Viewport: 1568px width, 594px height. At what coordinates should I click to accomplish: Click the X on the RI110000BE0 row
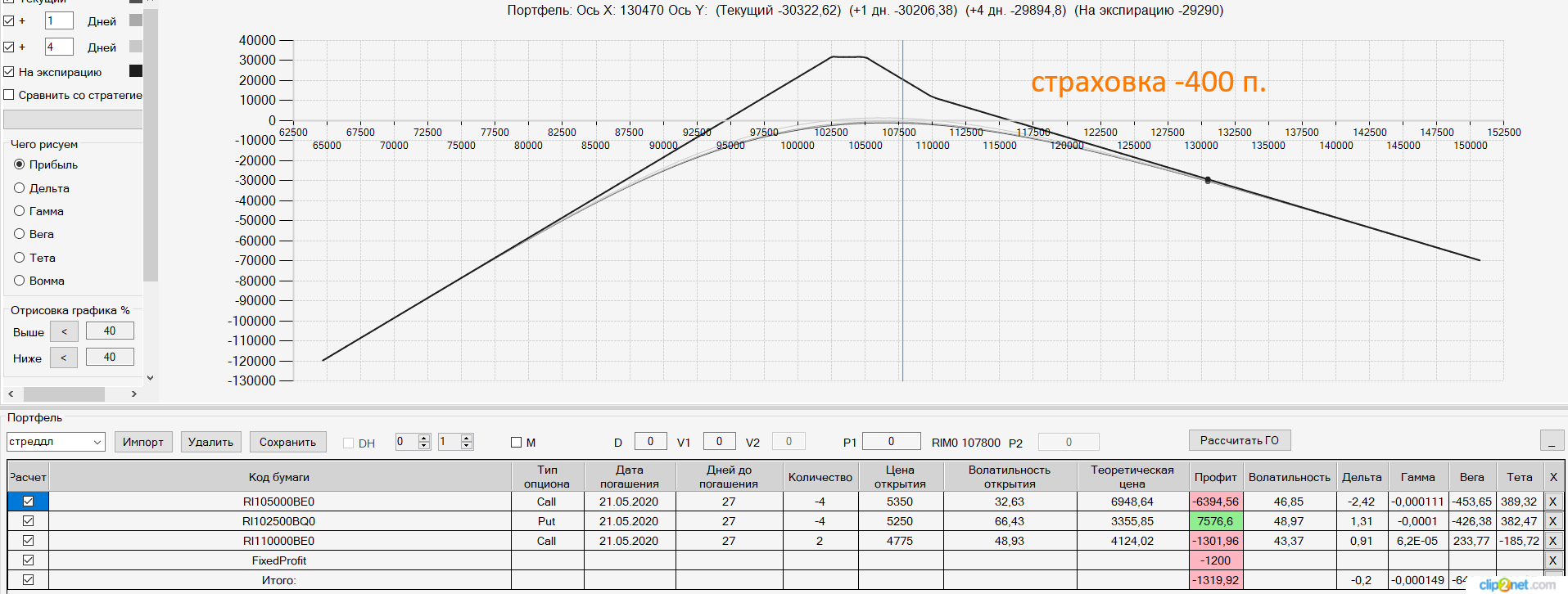(x=1552, y=541)
